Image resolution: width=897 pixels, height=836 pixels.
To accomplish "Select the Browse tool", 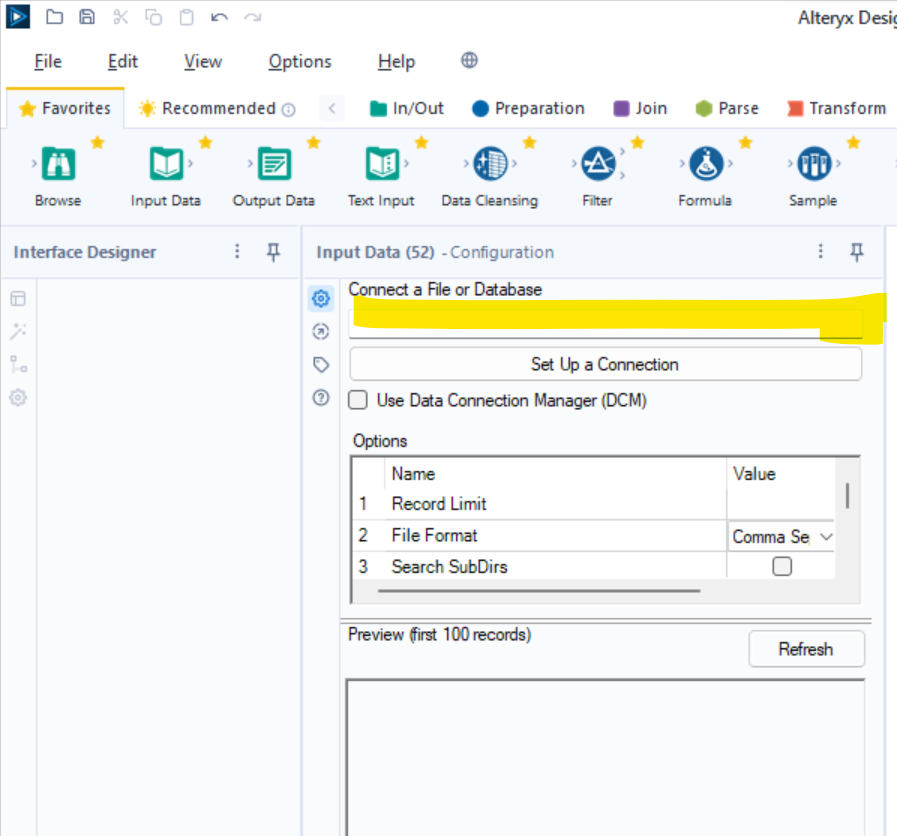I will pyautogui.click(x=57, y=165).
